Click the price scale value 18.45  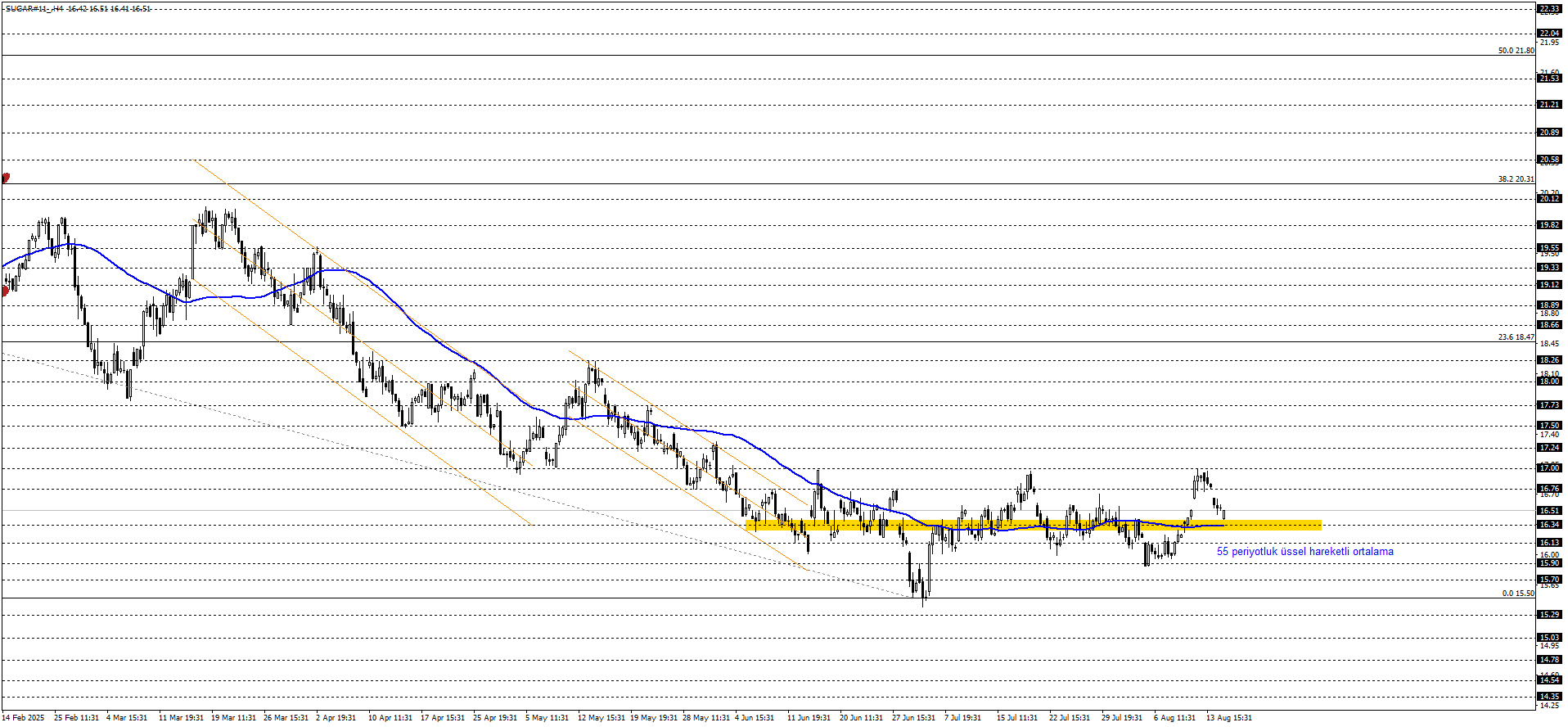point(1549,344)
